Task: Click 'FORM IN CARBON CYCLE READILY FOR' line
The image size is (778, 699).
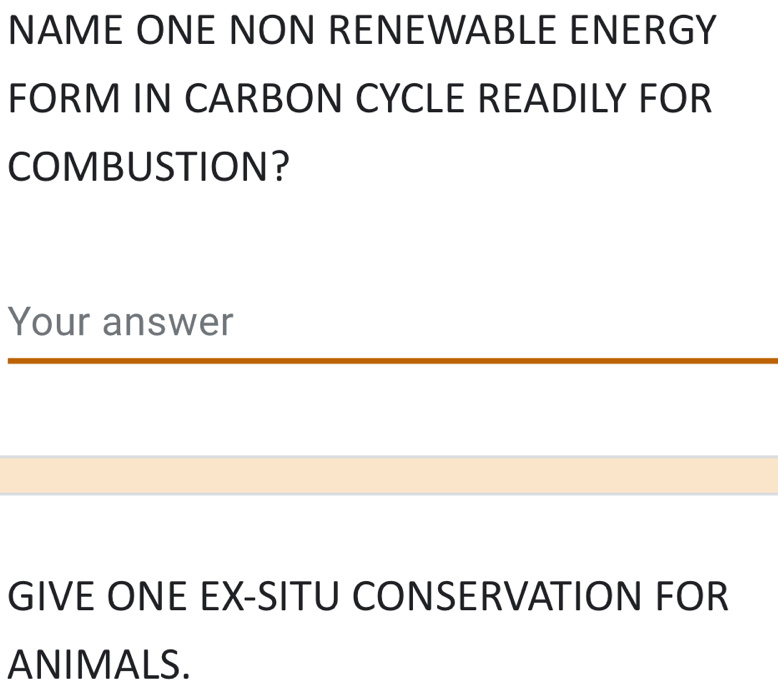Action: [360, 98]
